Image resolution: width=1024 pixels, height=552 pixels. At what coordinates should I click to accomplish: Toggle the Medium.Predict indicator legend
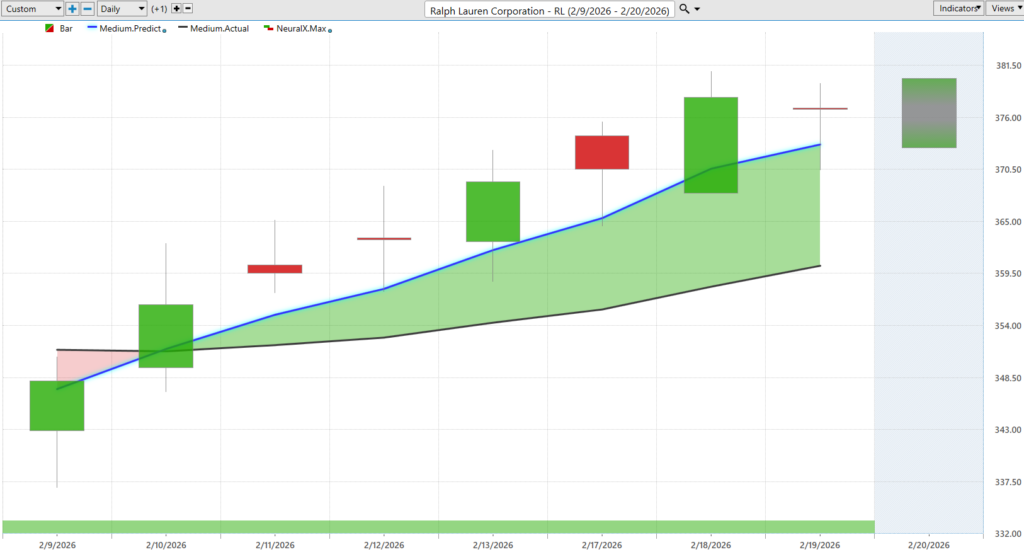pos(125,29)
